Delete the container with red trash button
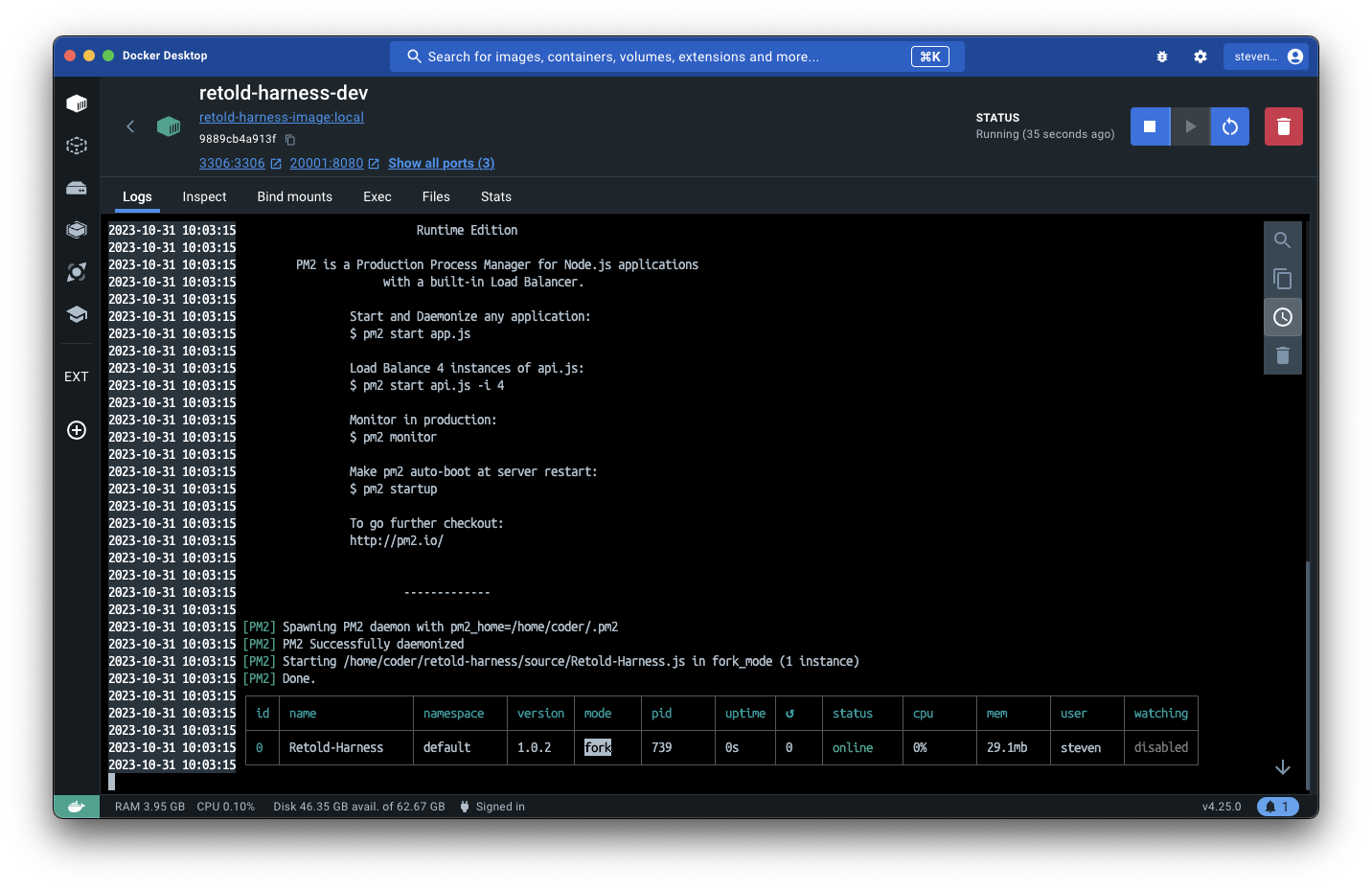 pos(1284,126)
